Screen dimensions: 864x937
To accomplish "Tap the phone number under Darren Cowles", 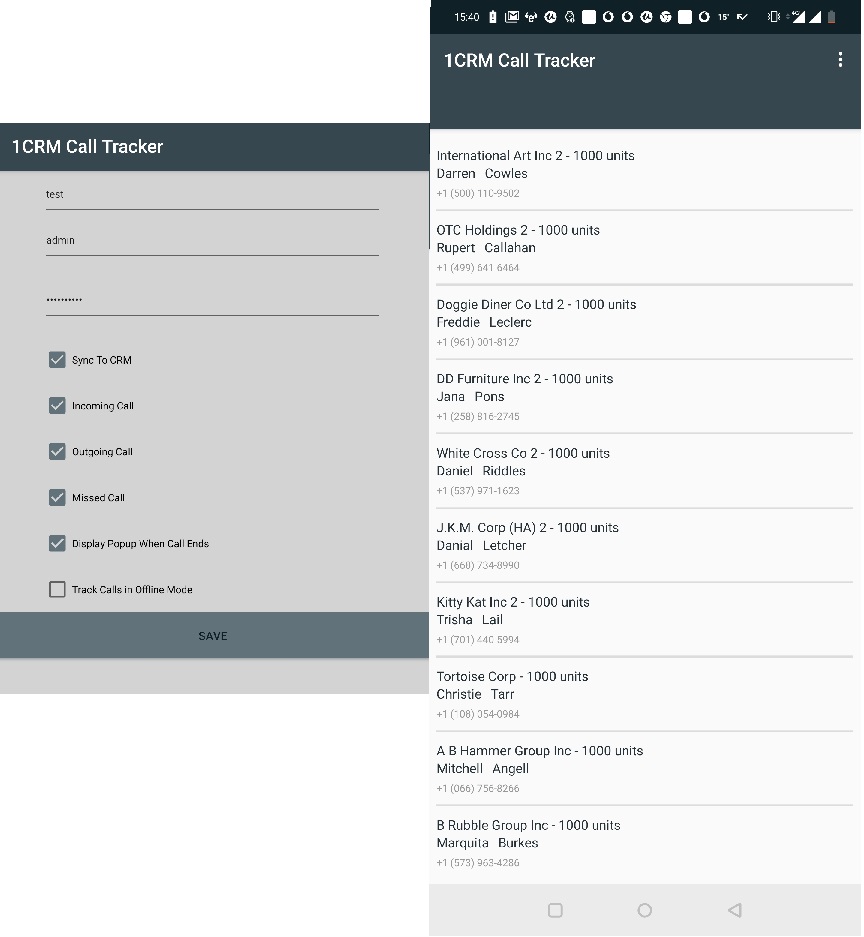I will [477, 193].
